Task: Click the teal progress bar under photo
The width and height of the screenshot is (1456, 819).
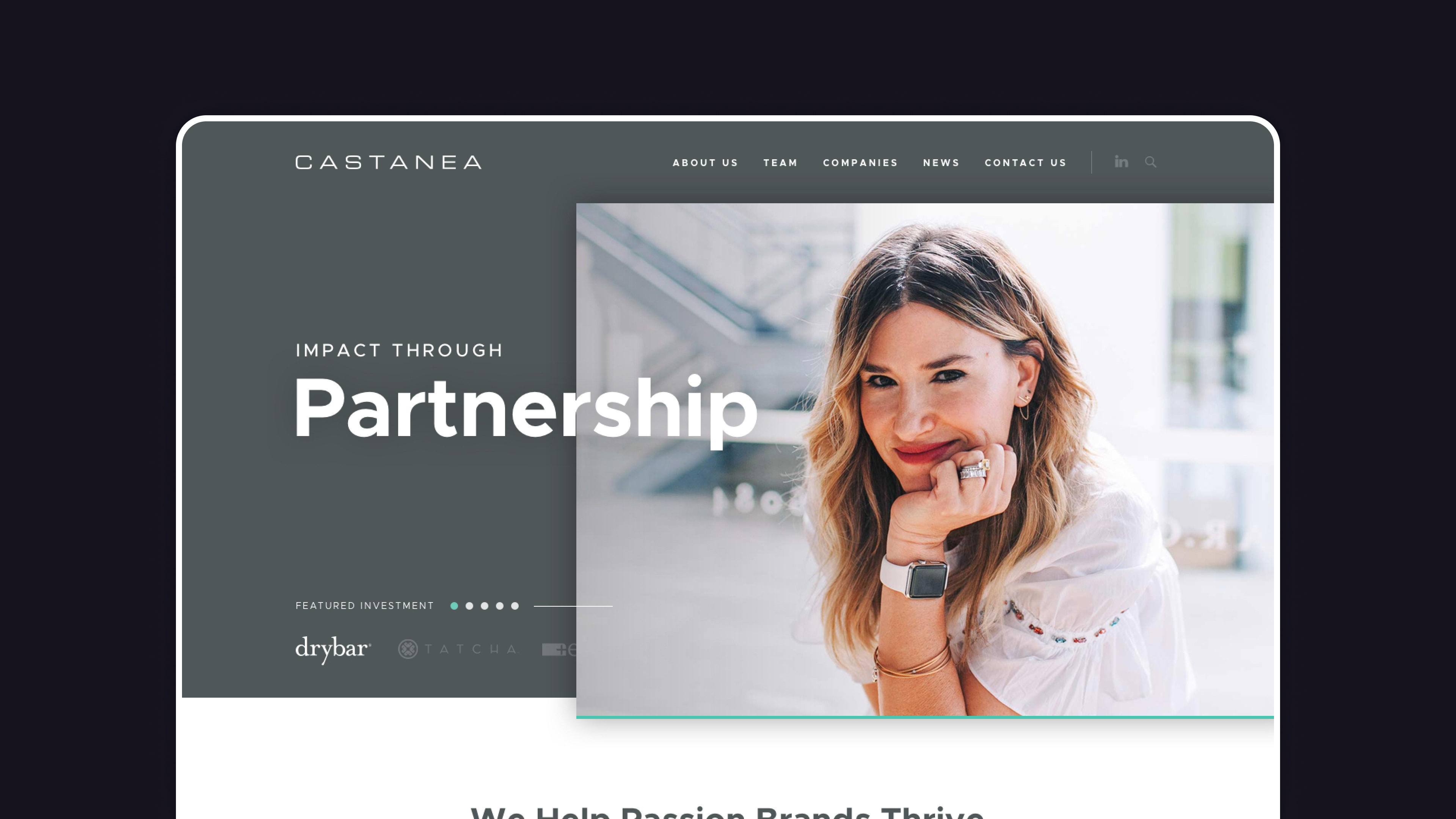Action: click(x=925, y=717)
